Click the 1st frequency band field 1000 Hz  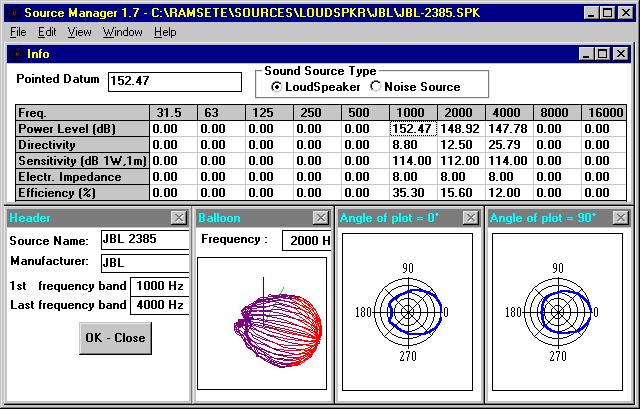point(160,286)
